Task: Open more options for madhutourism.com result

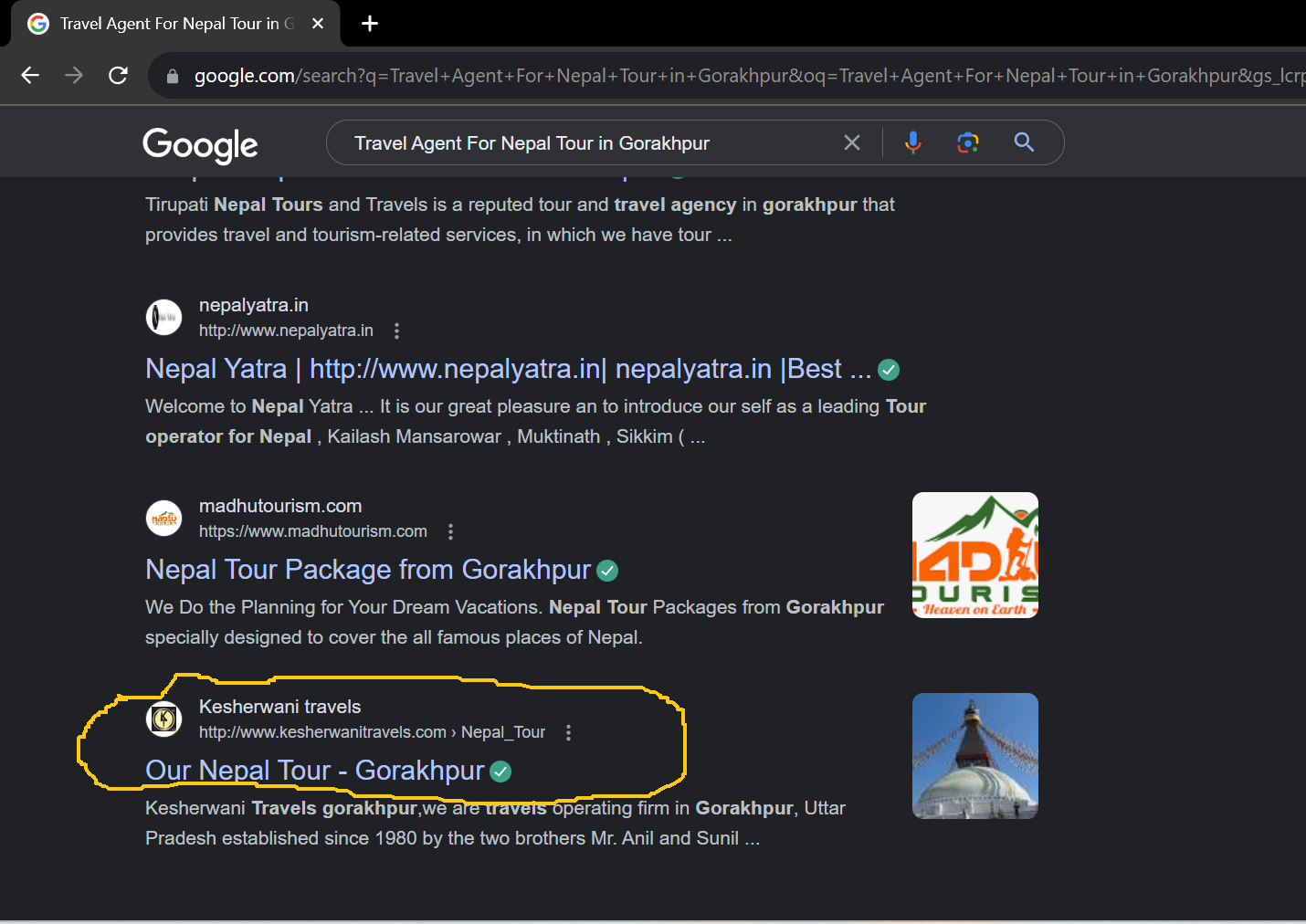Action: coord(450,531)
